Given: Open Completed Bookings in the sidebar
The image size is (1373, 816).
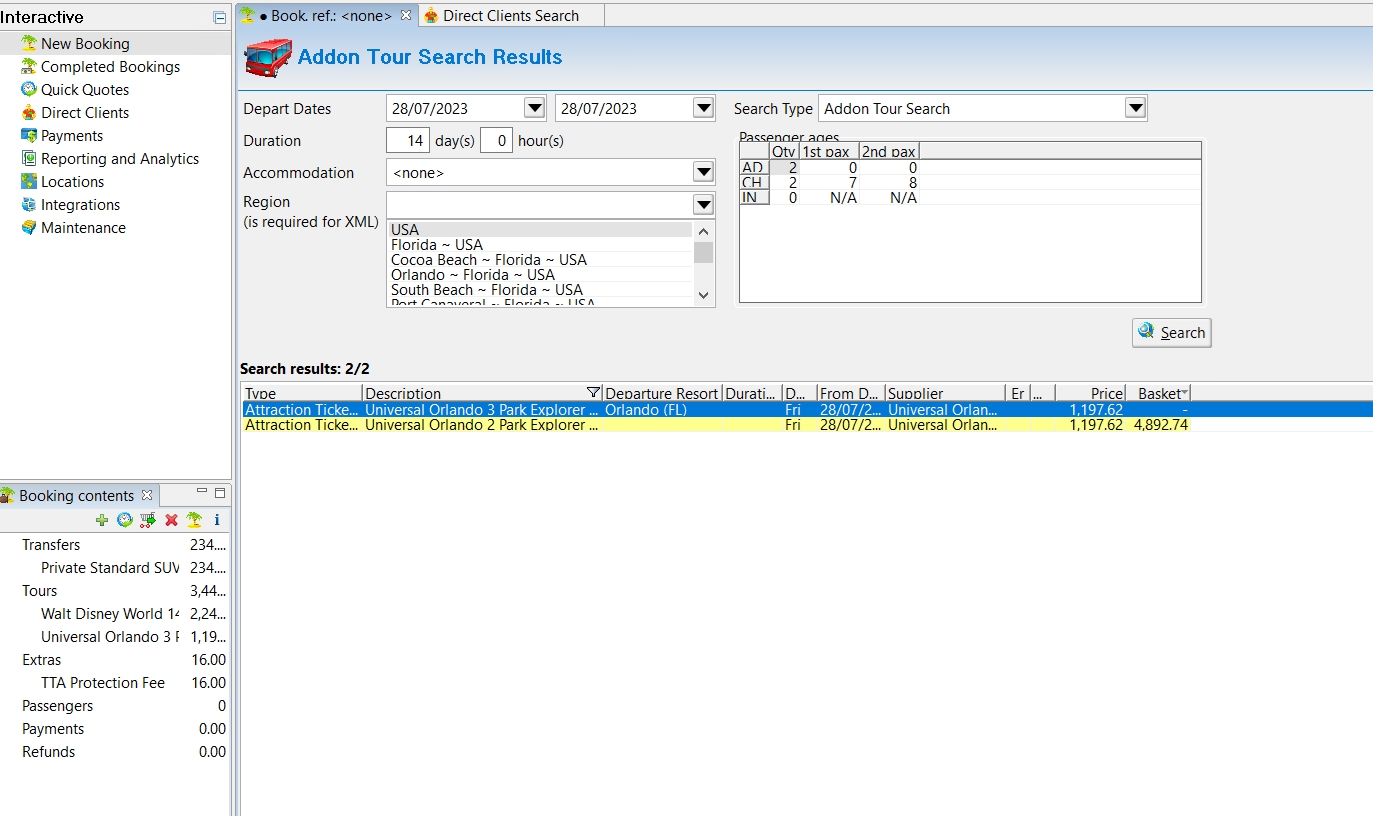Looking at the screenshot, I should pos(110,66).
